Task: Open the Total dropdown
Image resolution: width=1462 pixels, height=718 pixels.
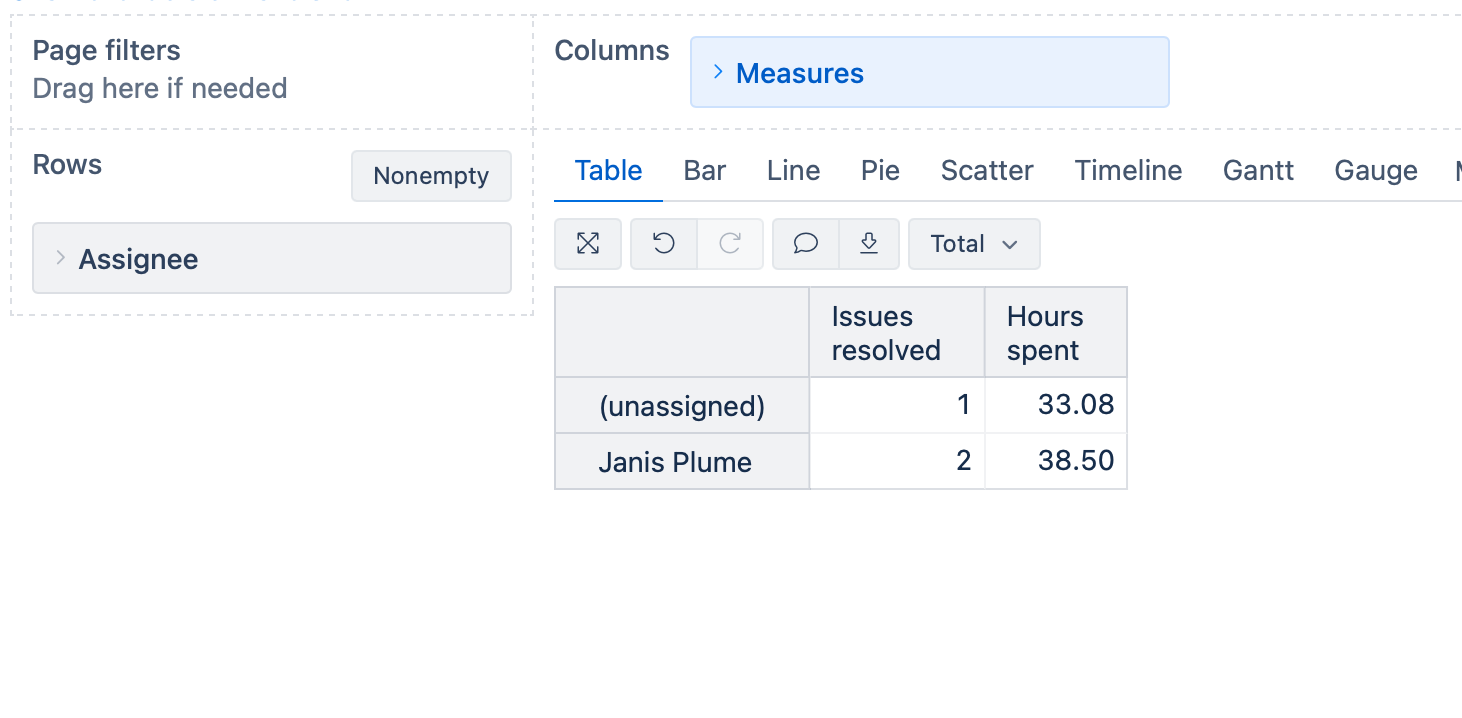Action: tap(974, 244)
